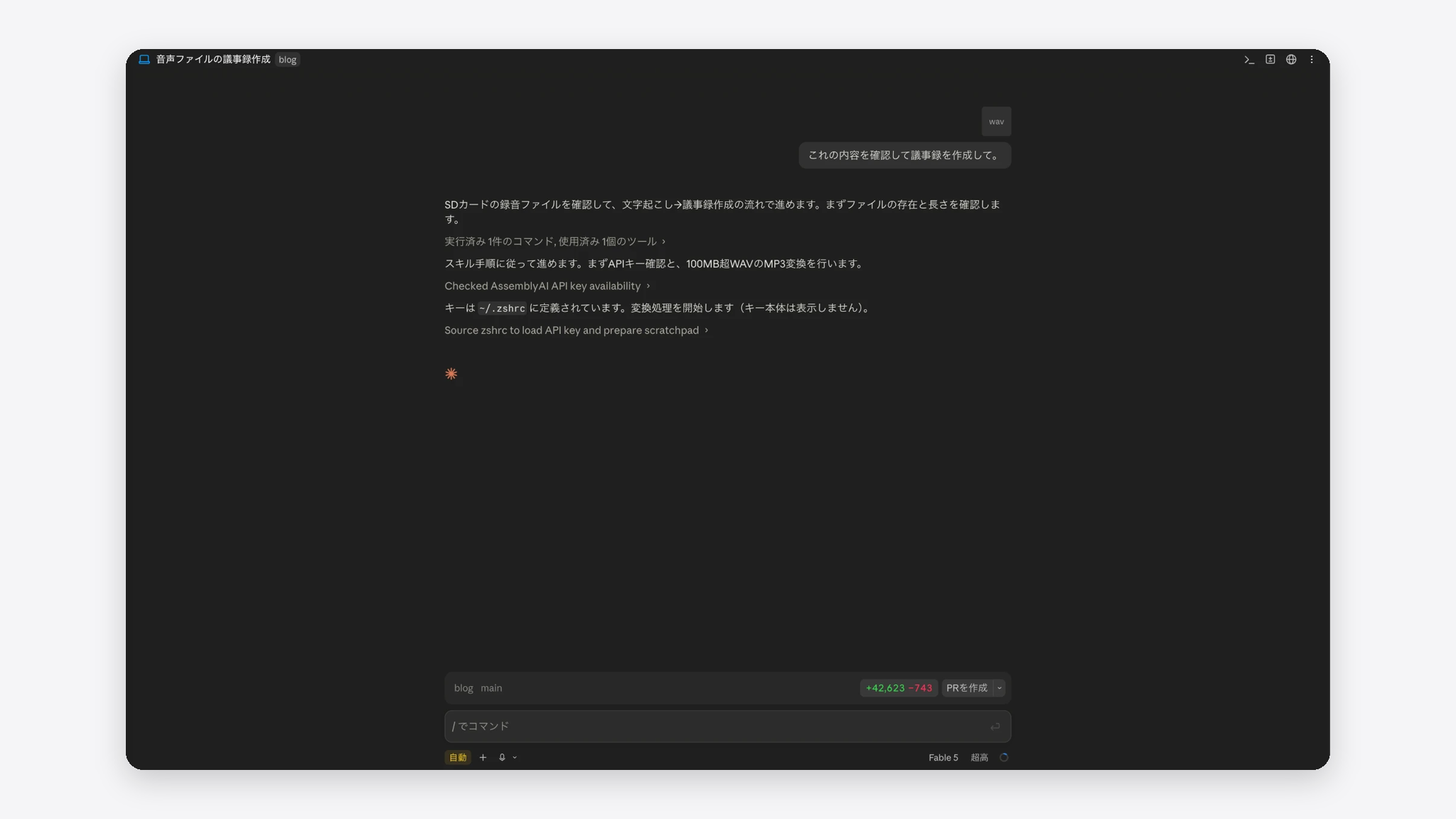This screenshot has height=819, width=1456.
Task: Click the blog tag beside the title
Action: [x=287, y=60]
